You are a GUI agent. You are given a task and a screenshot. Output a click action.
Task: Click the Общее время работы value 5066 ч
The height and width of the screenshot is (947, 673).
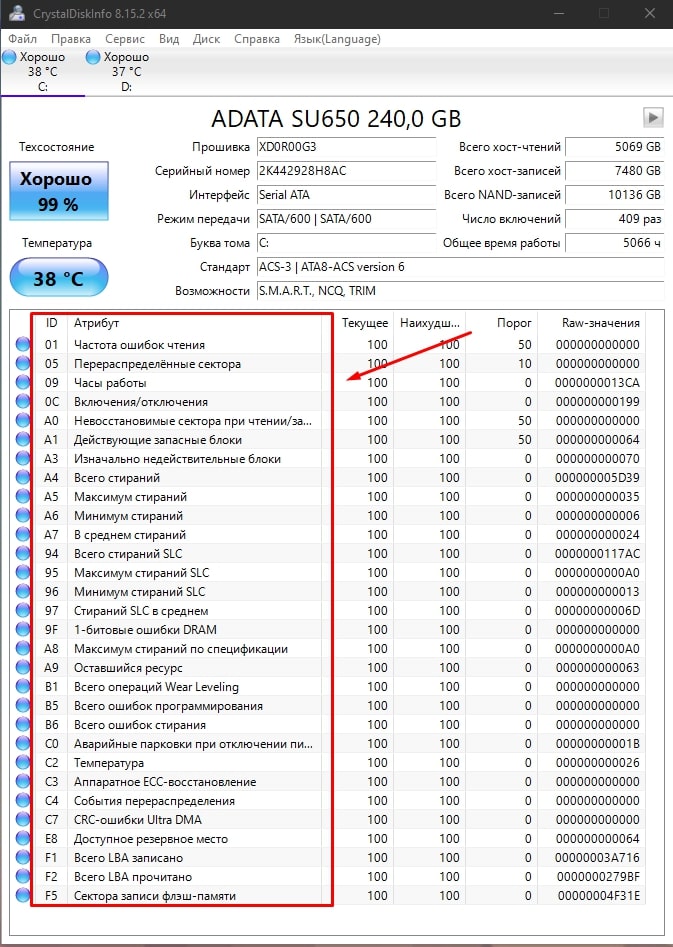coord(615,243)
